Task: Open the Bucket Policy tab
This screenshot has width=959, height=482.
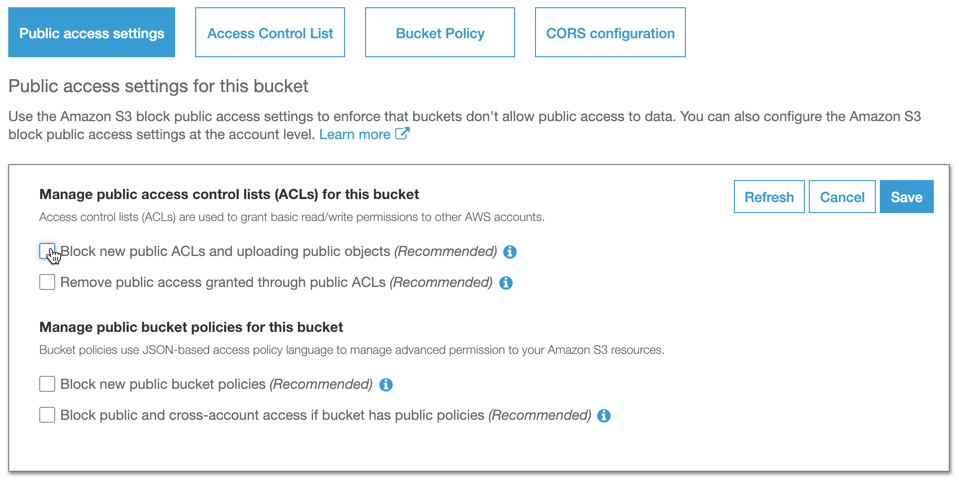Action: click(440, 33)
